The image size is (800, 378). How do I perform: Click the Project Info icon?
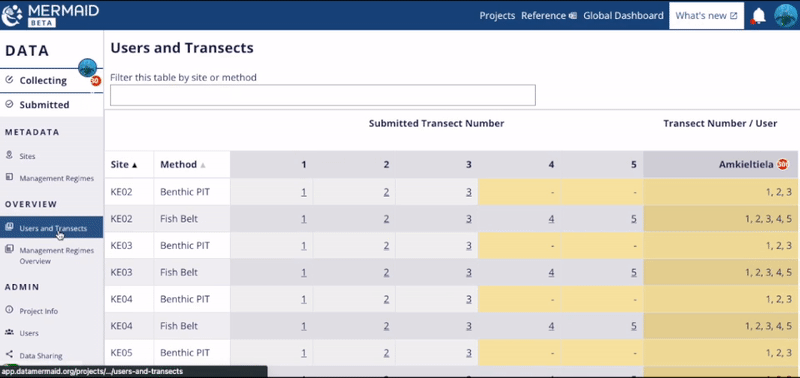(x=9, y=310)
